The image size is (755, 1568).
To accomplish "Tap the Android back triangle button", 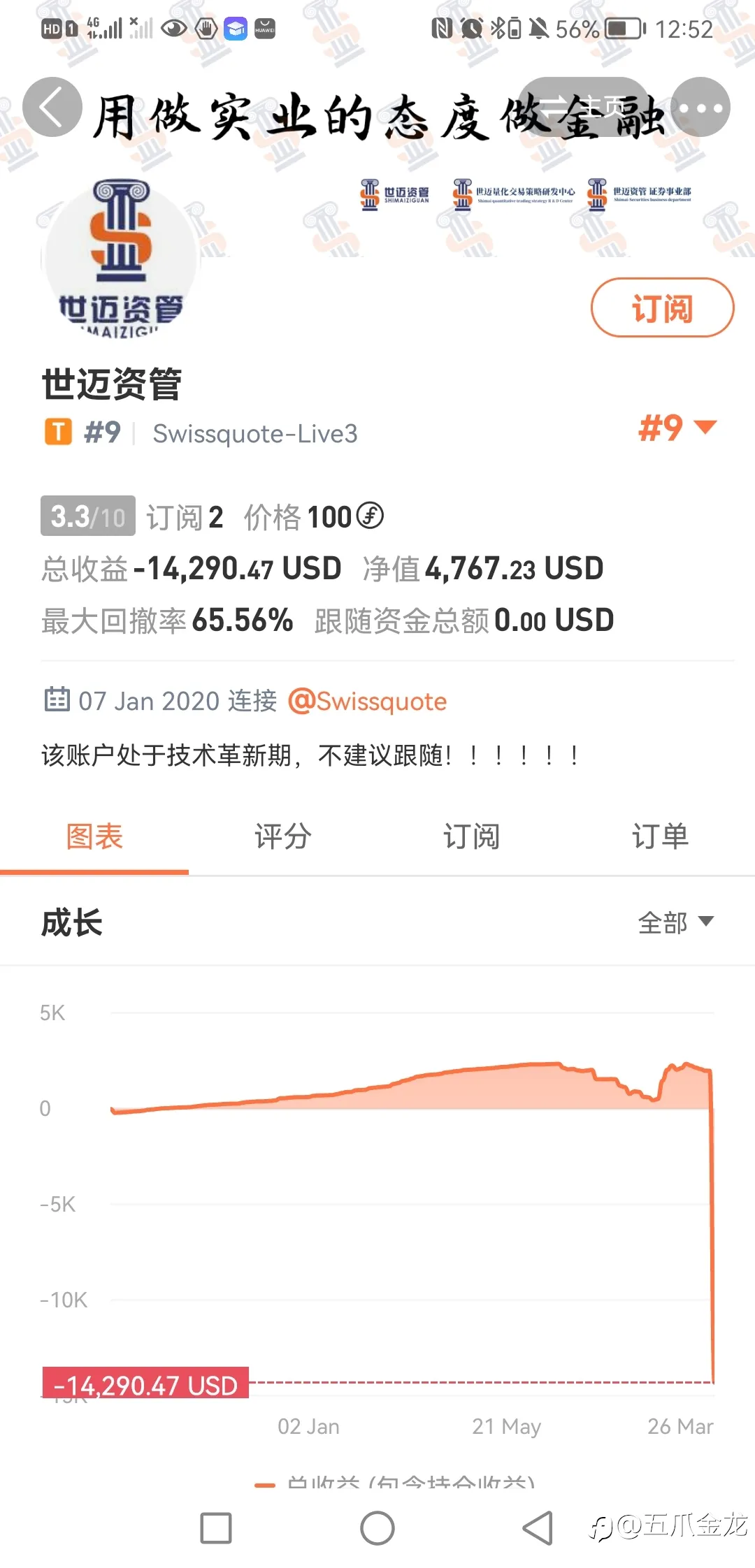I will tap(538, 1527).
